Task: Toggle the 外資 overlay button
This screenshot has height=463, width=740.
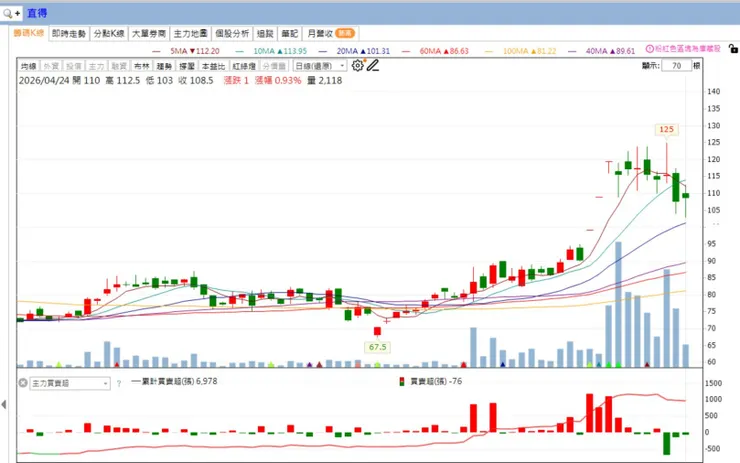Action: (x=51, y=66)
